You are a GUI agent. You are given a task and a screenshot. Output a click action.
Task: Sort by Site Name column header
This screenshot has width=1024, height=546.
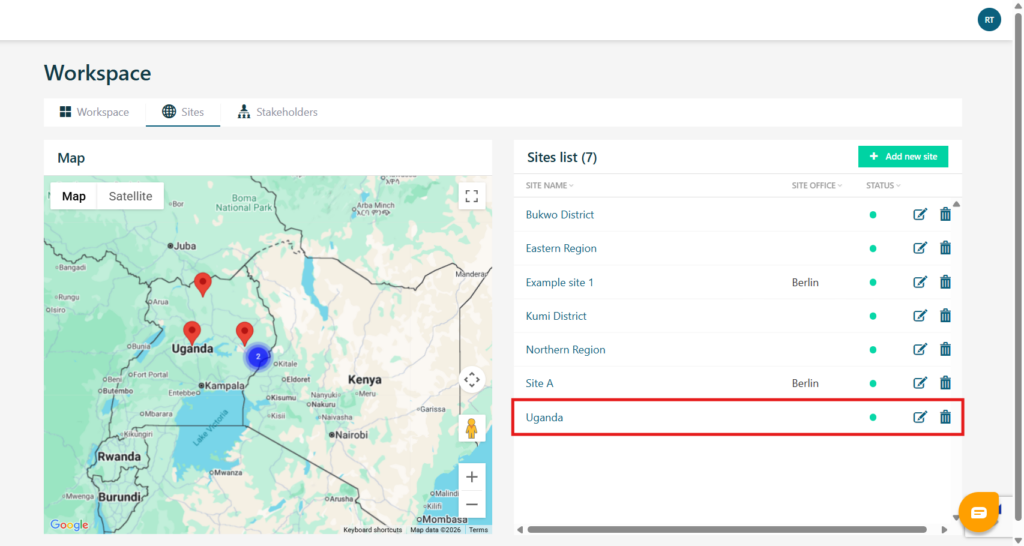click(550, 185)
